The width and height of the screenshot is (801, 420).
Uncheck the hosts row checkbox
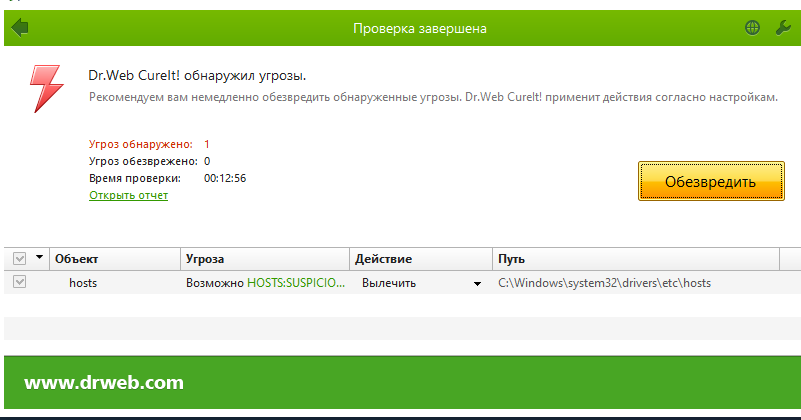[19, 282]
